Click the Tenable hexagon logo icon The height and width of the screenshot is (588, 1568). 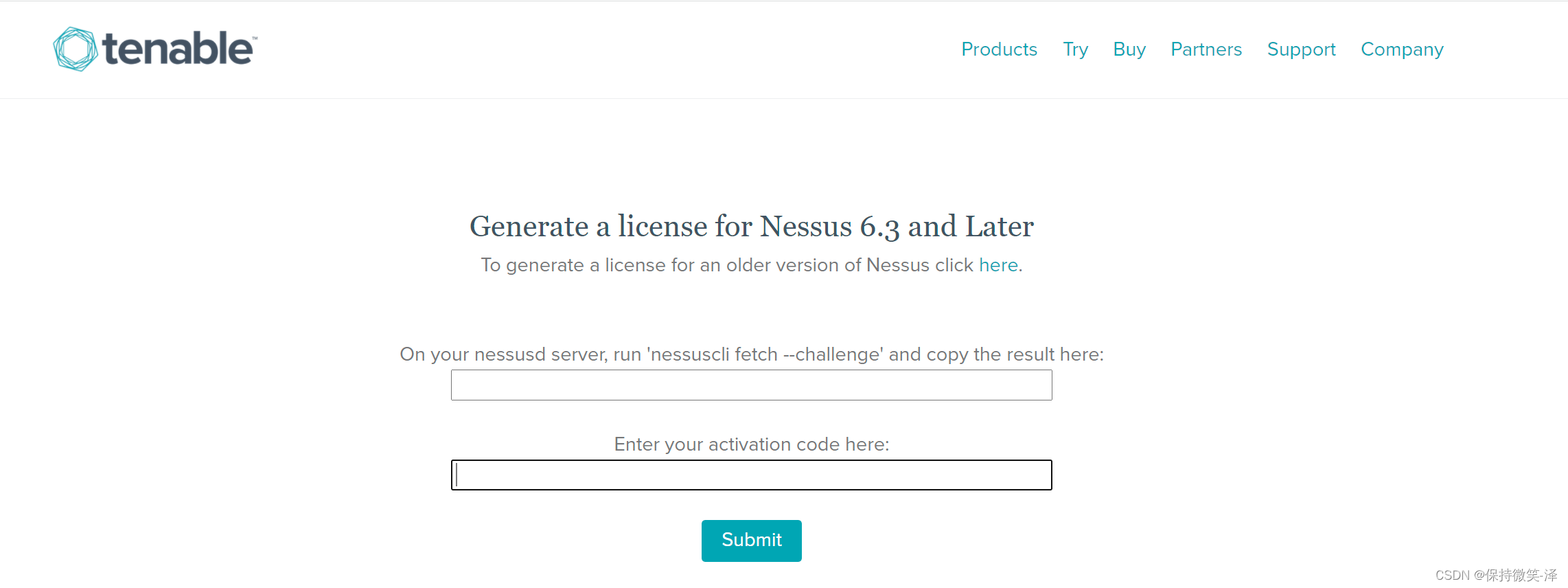pyautogui.click(x=75, y=49)
